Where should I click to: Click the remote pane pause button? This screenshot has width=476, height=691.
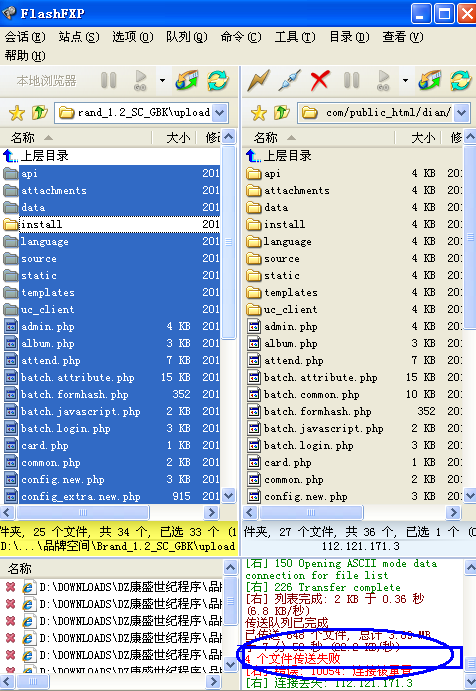351,81
